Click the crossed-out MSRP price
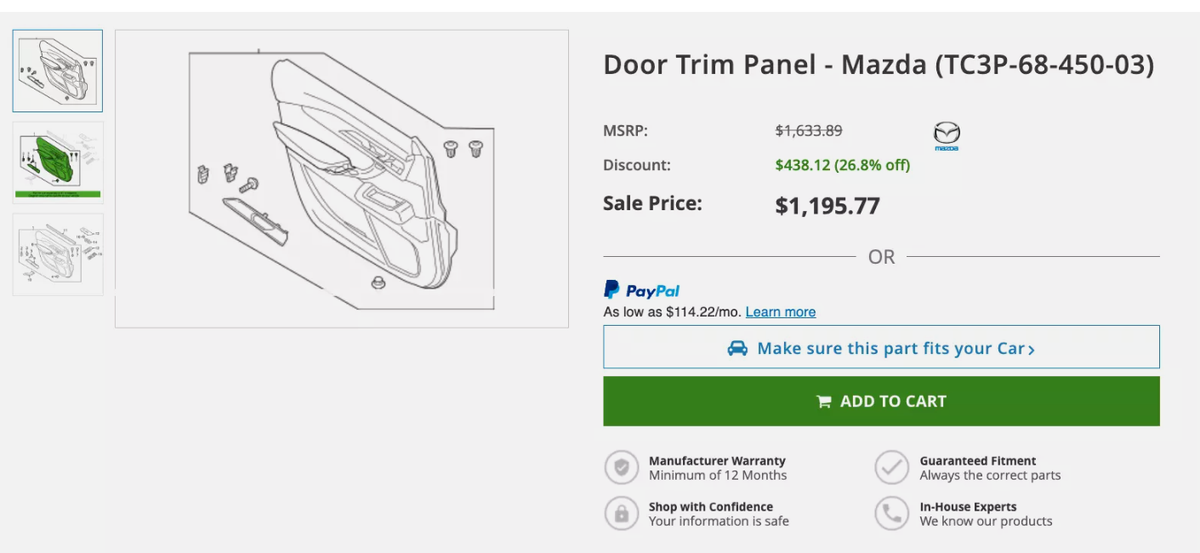 tap(809, 130)
